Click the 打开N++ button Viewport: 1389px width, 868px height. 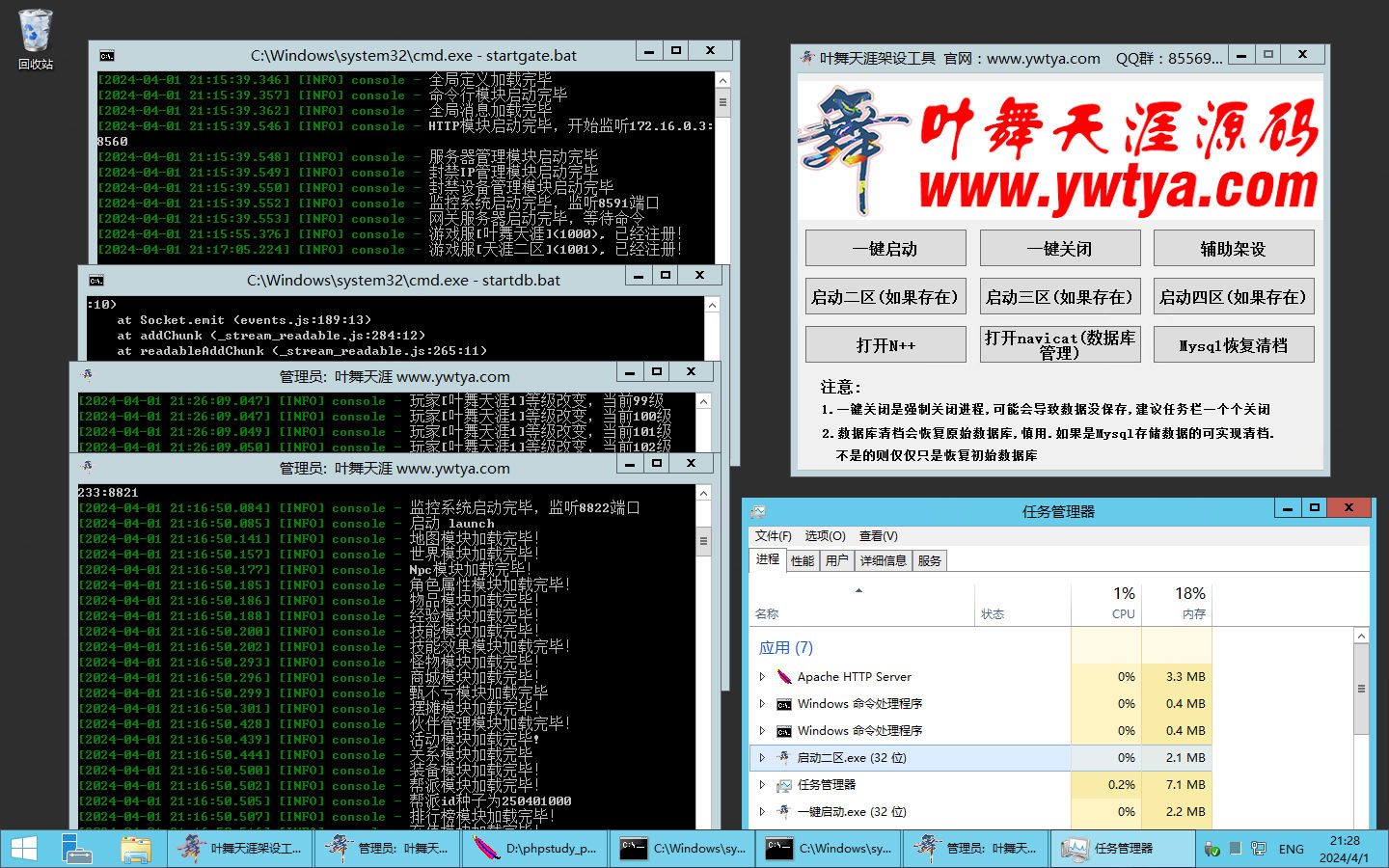click(x=885, y=344)
